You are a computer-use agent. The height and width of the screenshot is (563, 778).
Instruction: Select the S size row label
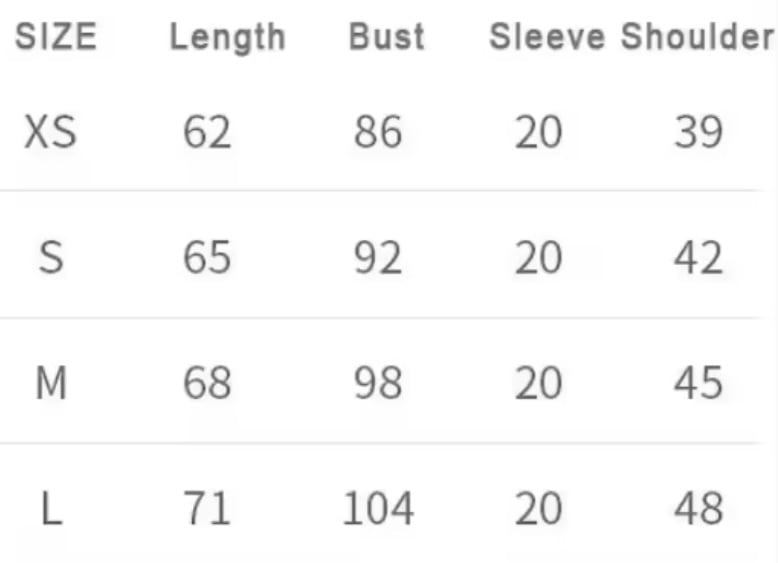tap(50, 259)
